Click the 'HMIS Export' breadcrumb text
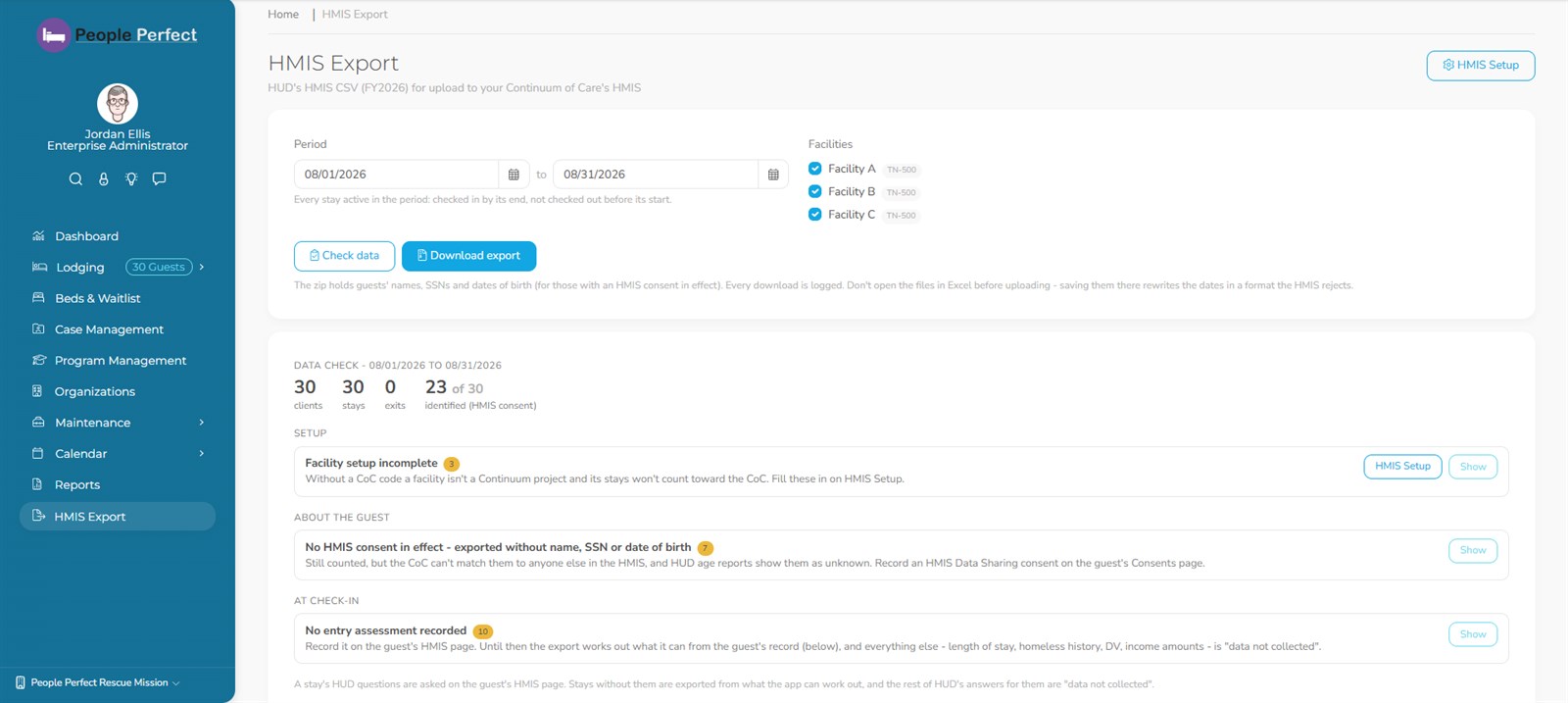This screenshot has height=703, width=1568. 355,14
